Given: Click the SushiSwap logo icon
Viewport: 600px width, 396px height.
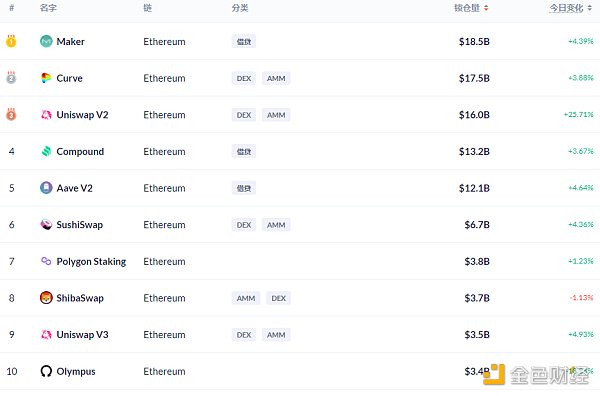Looking at the screenshot, I should pos(46,225).
